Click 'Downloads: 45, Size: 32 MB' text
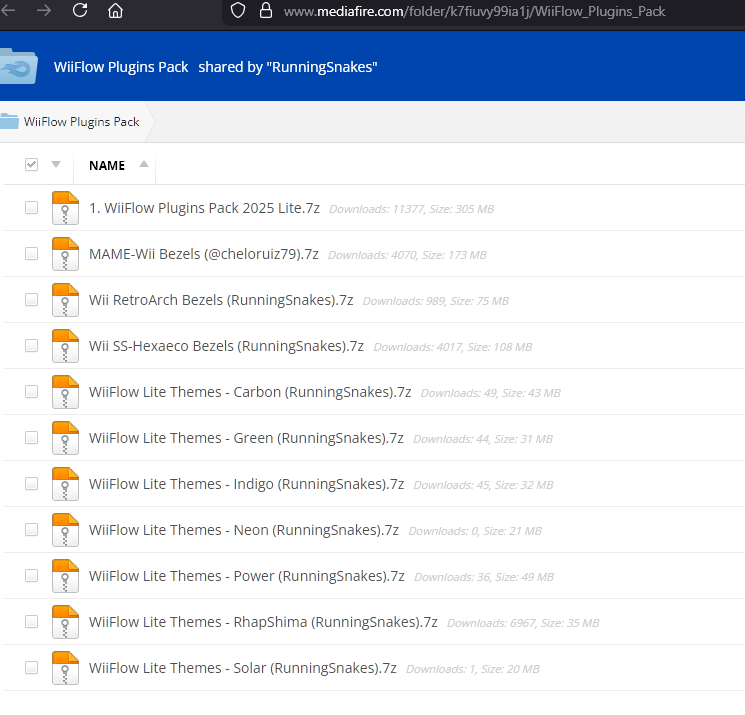This screenshot has width=745, height=715. click(x=484, y=485)
